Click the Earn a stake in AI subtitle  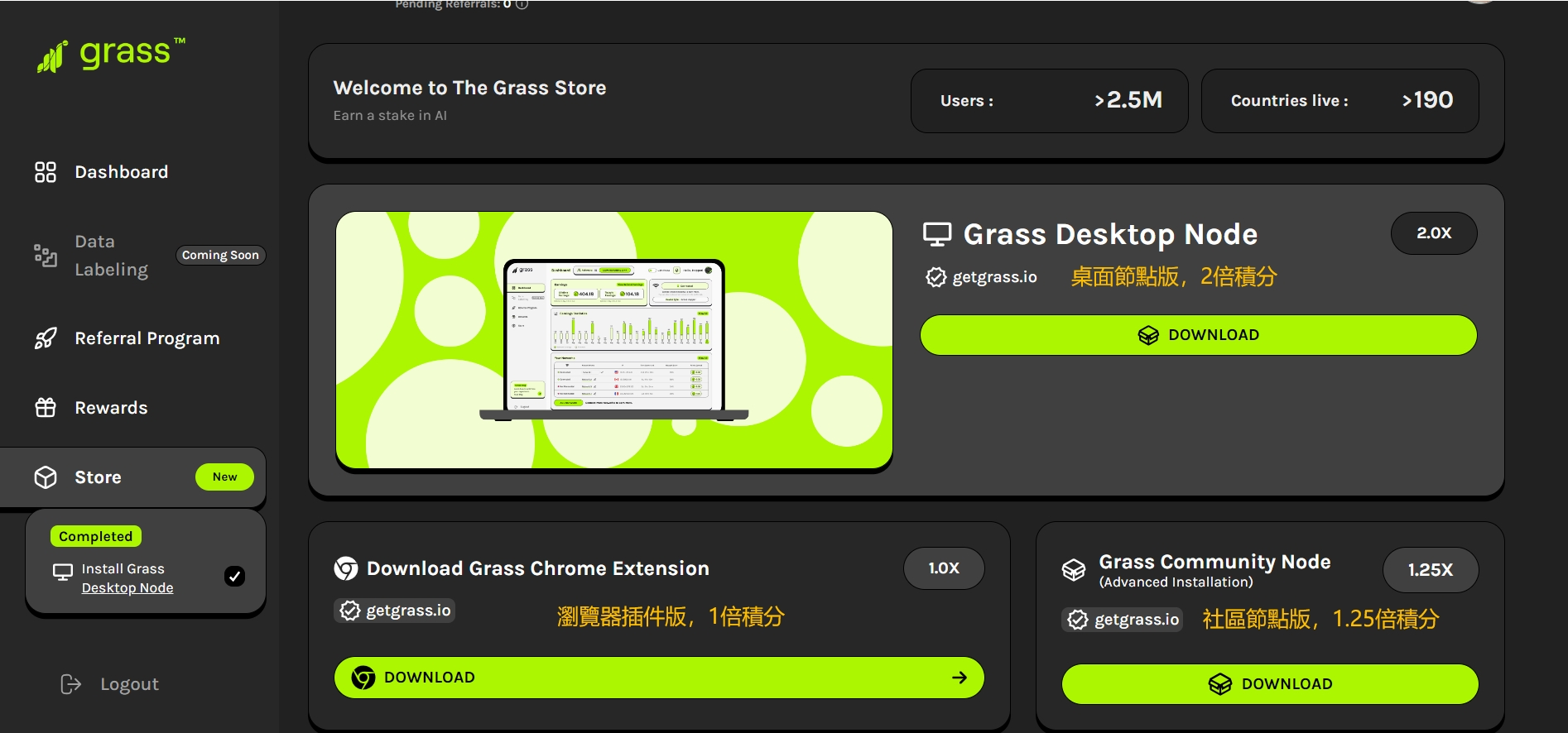390,116
